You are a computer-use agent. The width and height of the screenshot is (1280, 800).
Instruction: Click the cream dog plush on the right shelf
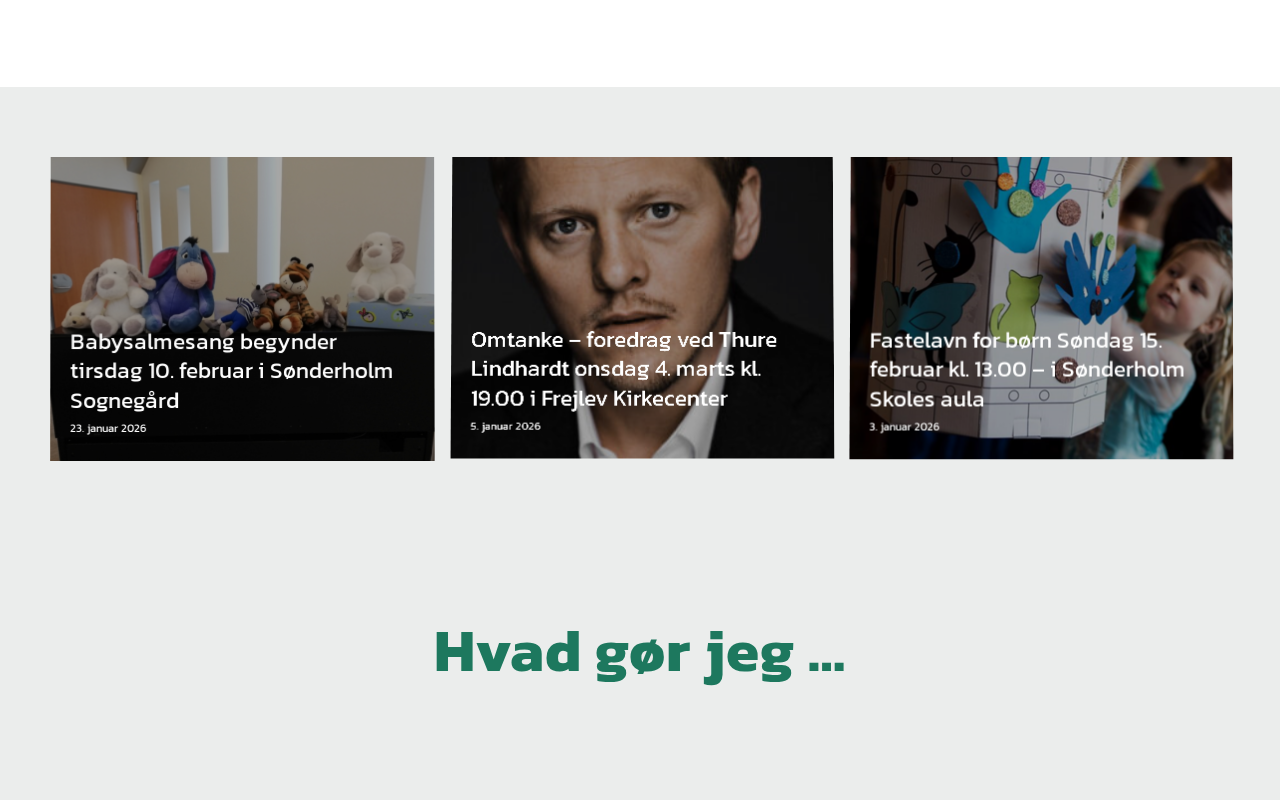380,267
